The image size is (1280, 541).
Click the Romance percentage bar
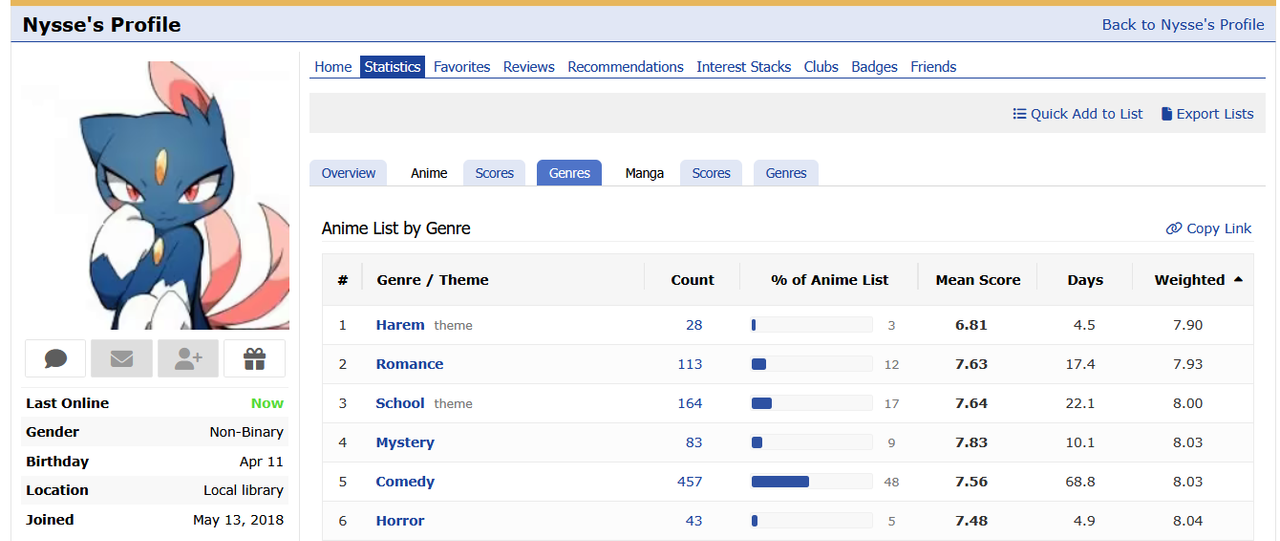(x=812, y=364)
